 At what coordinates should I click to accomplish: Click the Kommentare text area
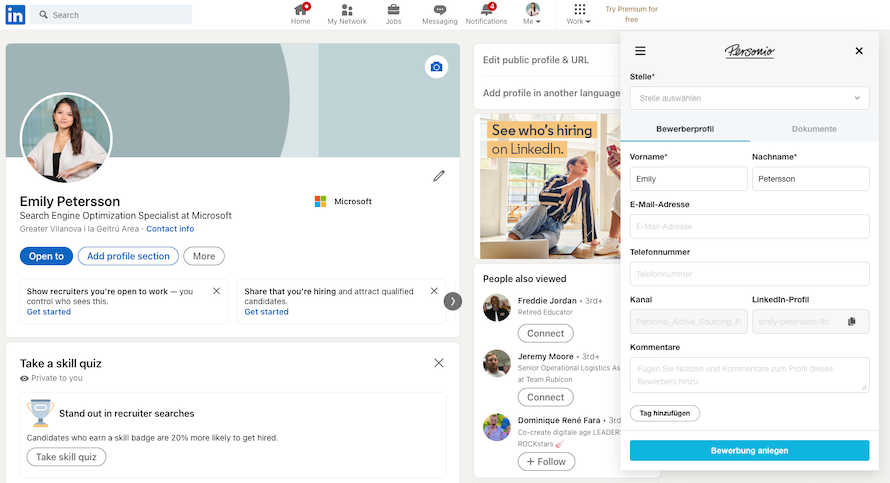[749, 375]
